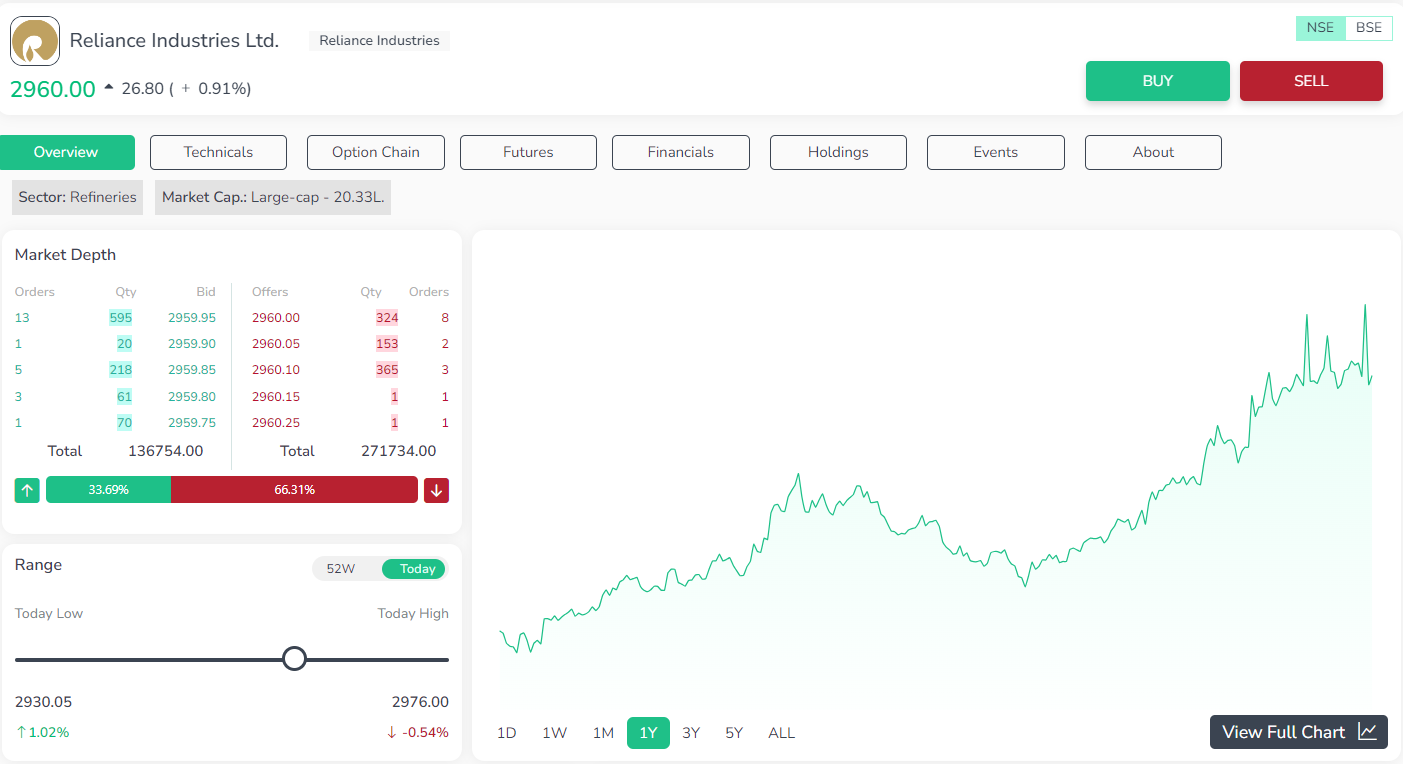The image size is (1403, 764).
Task: Click the offer price 2960.10
Action: (276, 370)
